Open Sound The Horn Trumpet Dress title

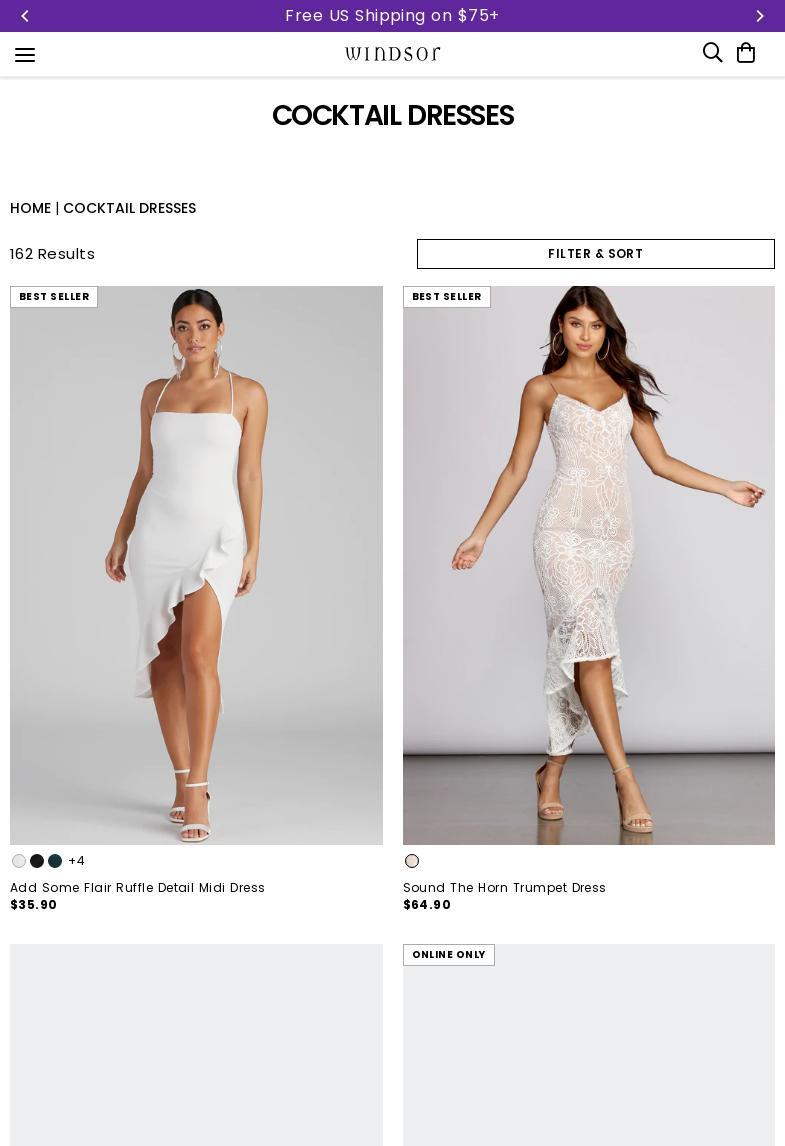[504, 887]
